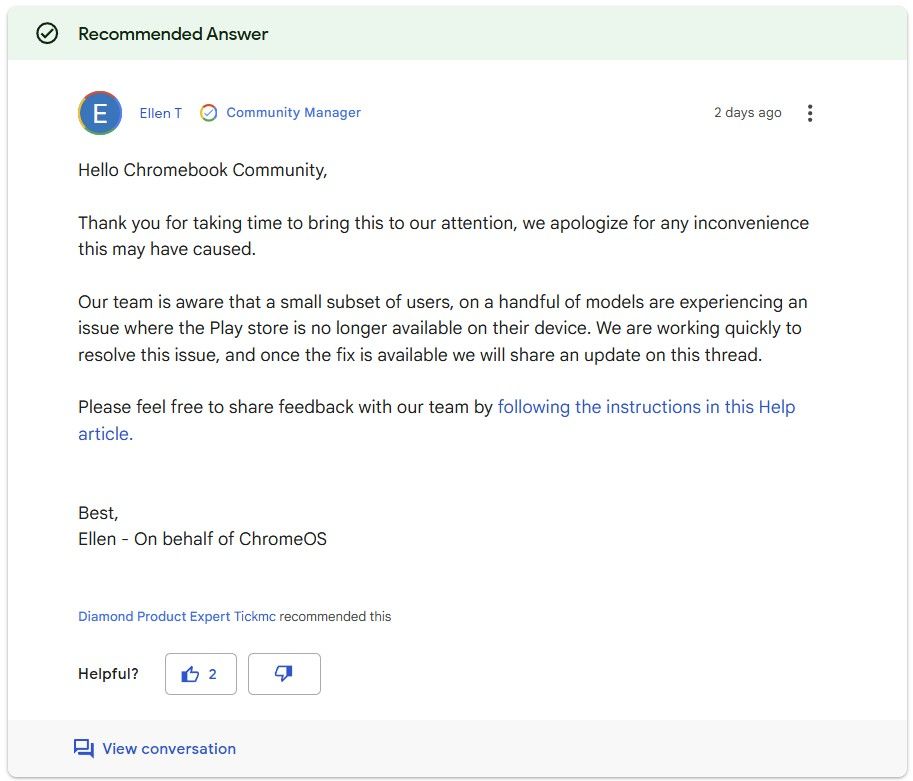Open the Help article instructions link
913x781 pixels.
(x=646, y=406)
